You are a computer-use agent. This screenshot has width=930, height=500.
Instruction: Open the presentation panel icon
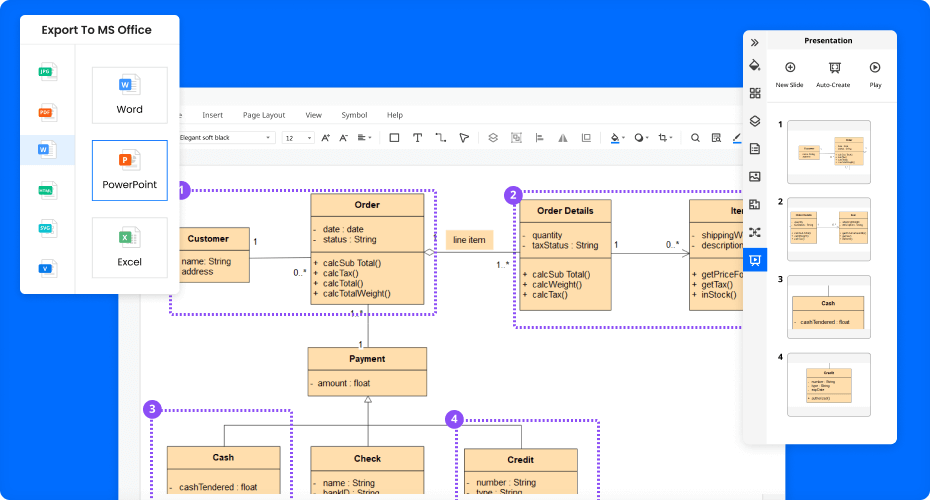[754, 260]
